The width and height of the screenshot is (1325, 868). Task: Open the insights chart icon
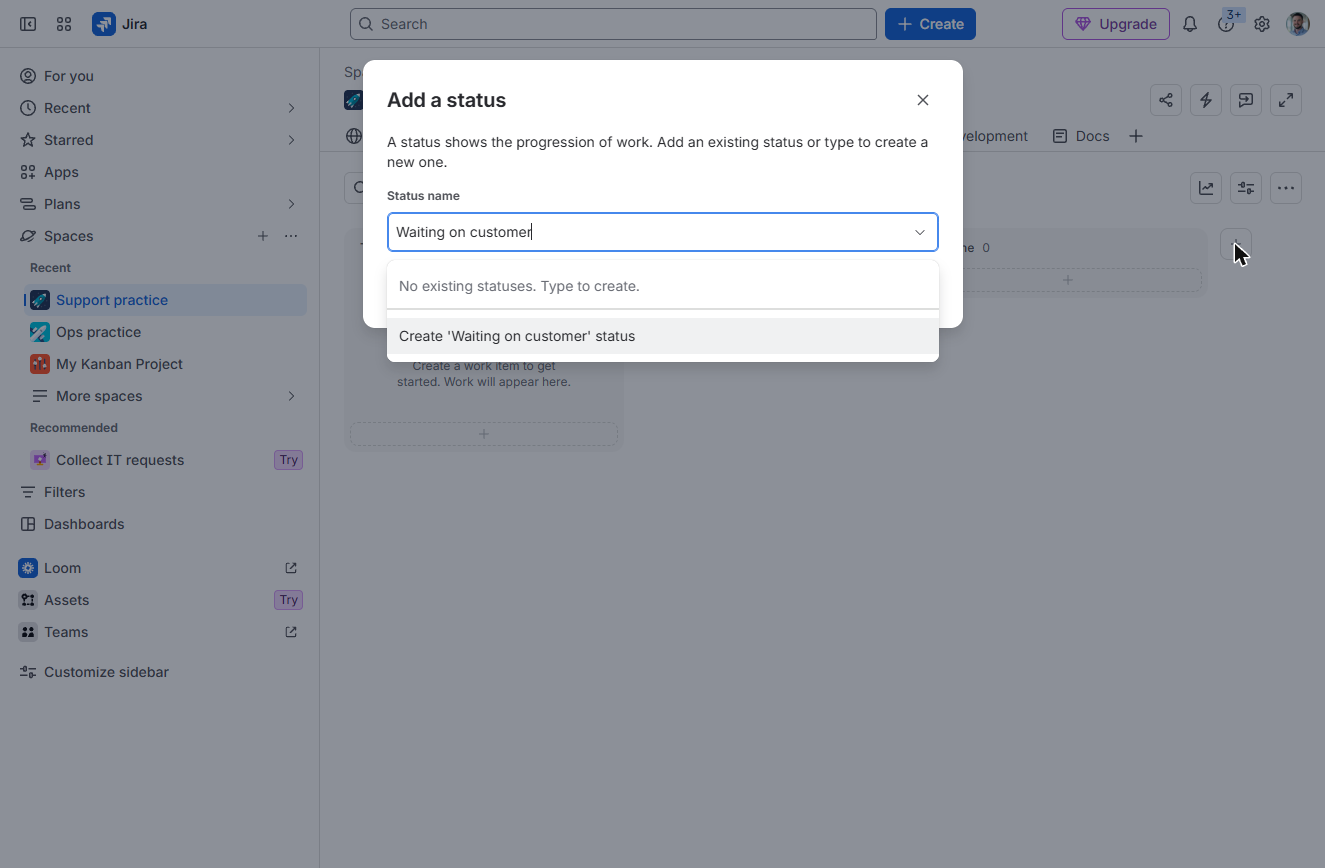[1206, 188]
